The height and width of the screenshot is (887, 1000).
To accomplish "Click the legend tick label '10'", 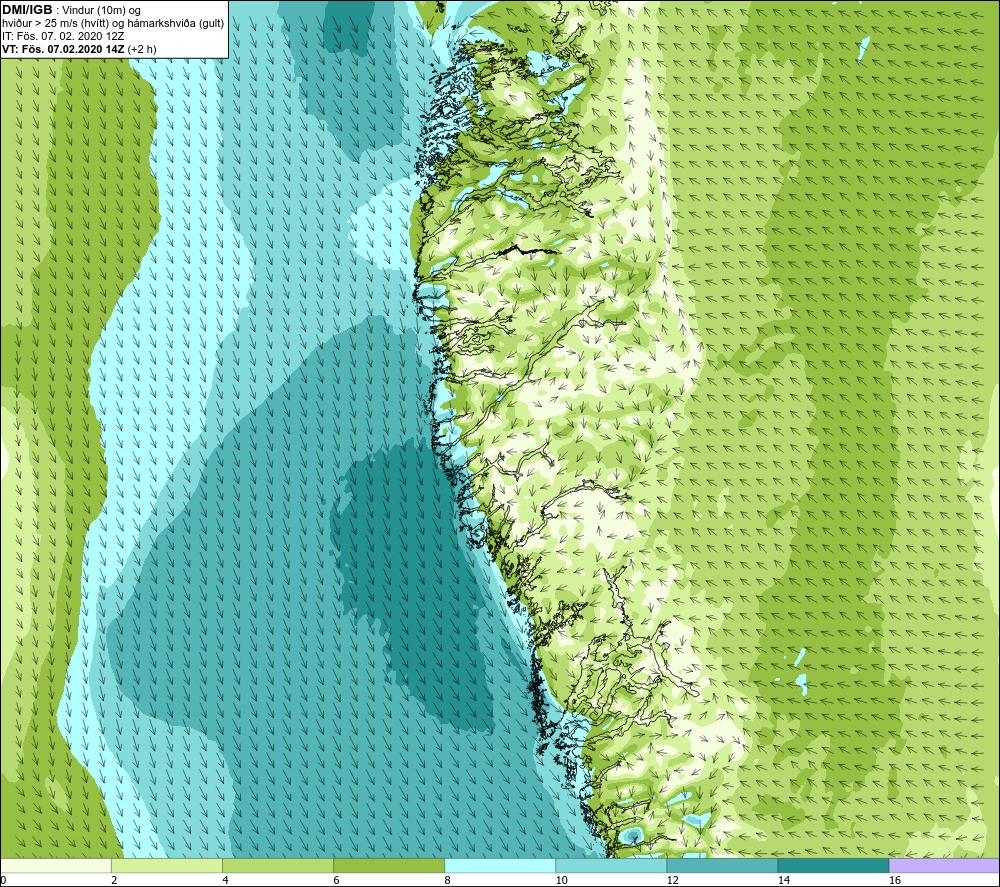I will [x=561, y=880].
